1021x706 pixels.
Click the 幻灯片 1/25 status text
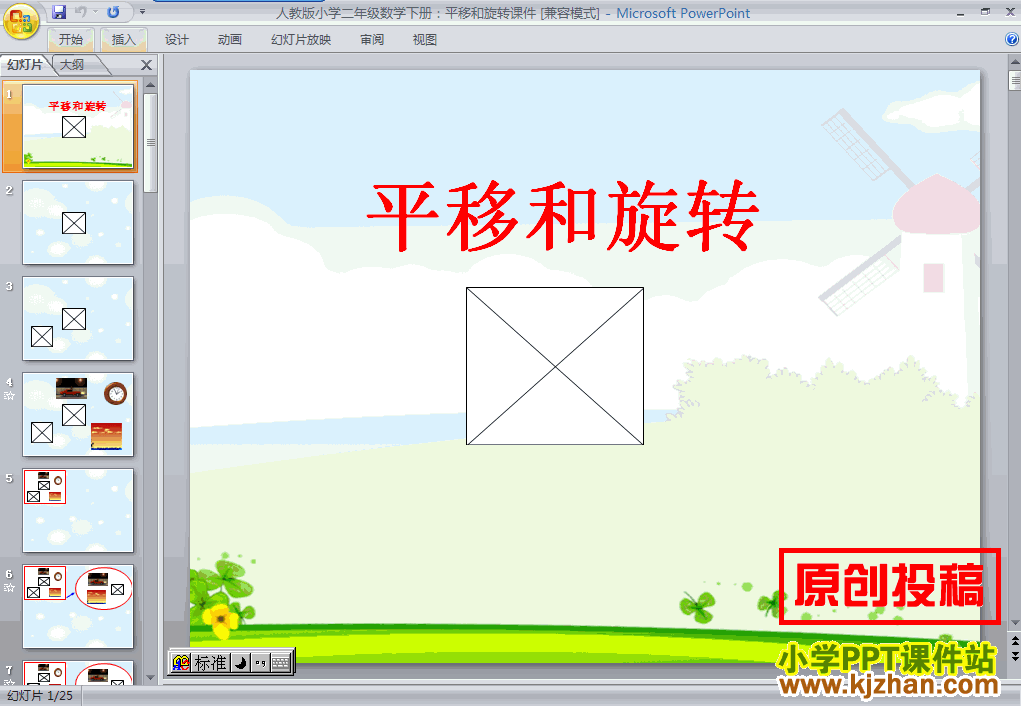(40, 696)
